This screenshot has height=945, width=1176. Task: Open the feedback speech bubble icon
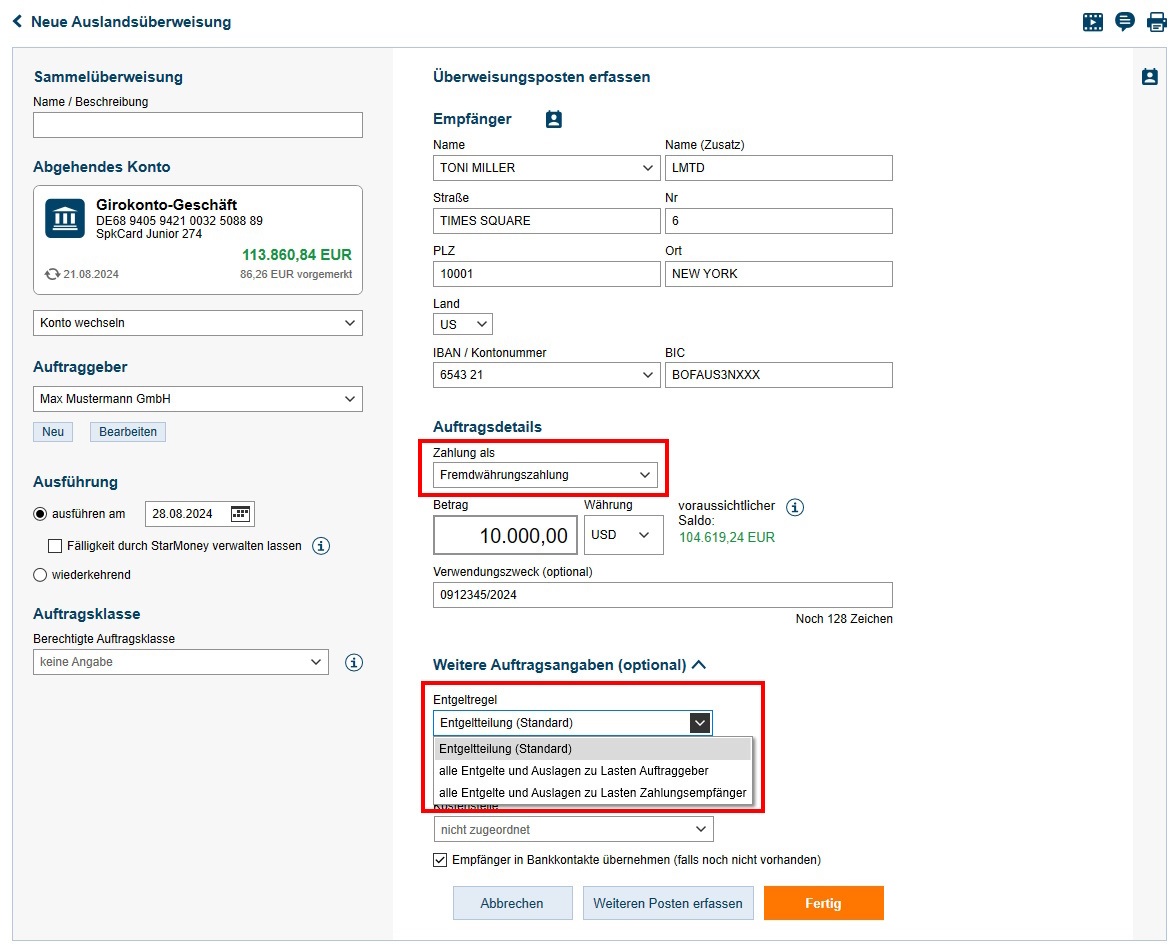(x=1124, y=22)
